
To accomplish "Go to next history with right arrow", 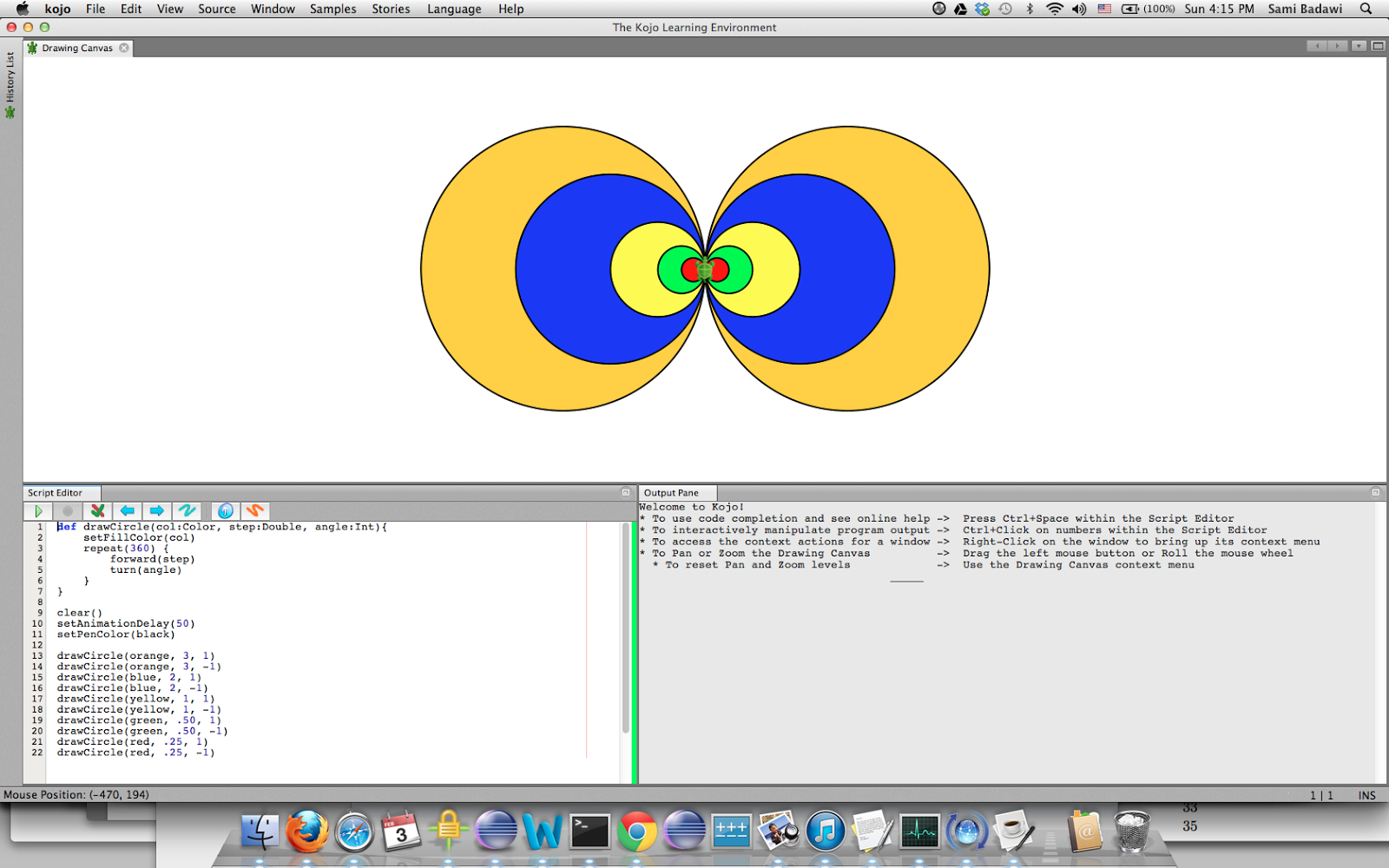I will tap(157, 511).
